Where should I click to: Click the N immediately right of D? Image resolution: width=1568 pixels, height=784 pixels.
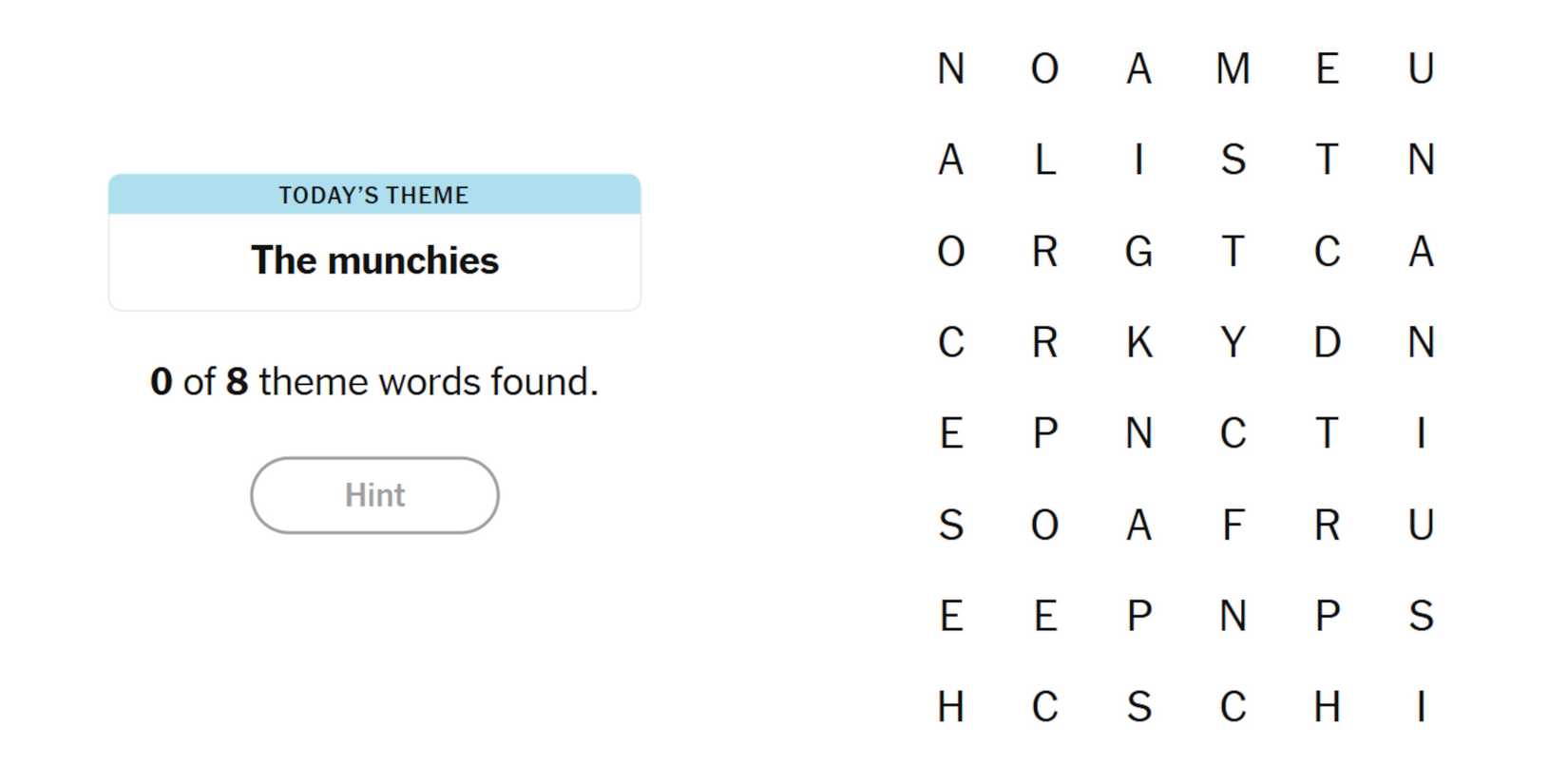click(1421, 342)
